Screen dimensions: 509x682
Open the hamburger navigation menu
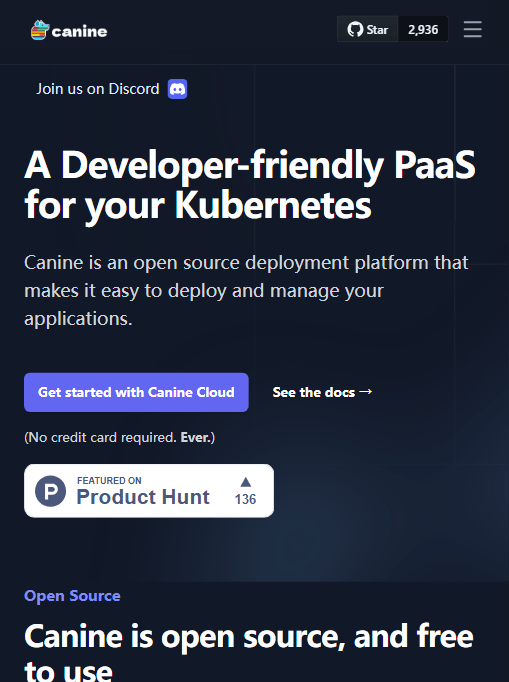472,29
